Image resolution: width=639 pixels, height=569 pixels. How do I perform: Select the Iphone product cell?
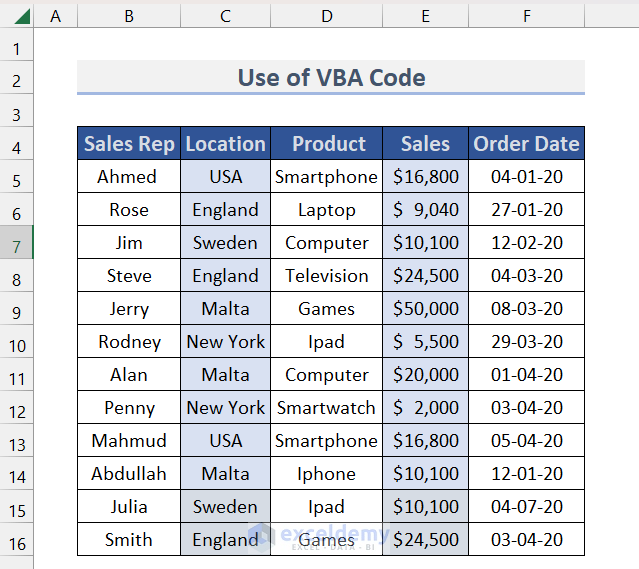[x=327, y=474]
